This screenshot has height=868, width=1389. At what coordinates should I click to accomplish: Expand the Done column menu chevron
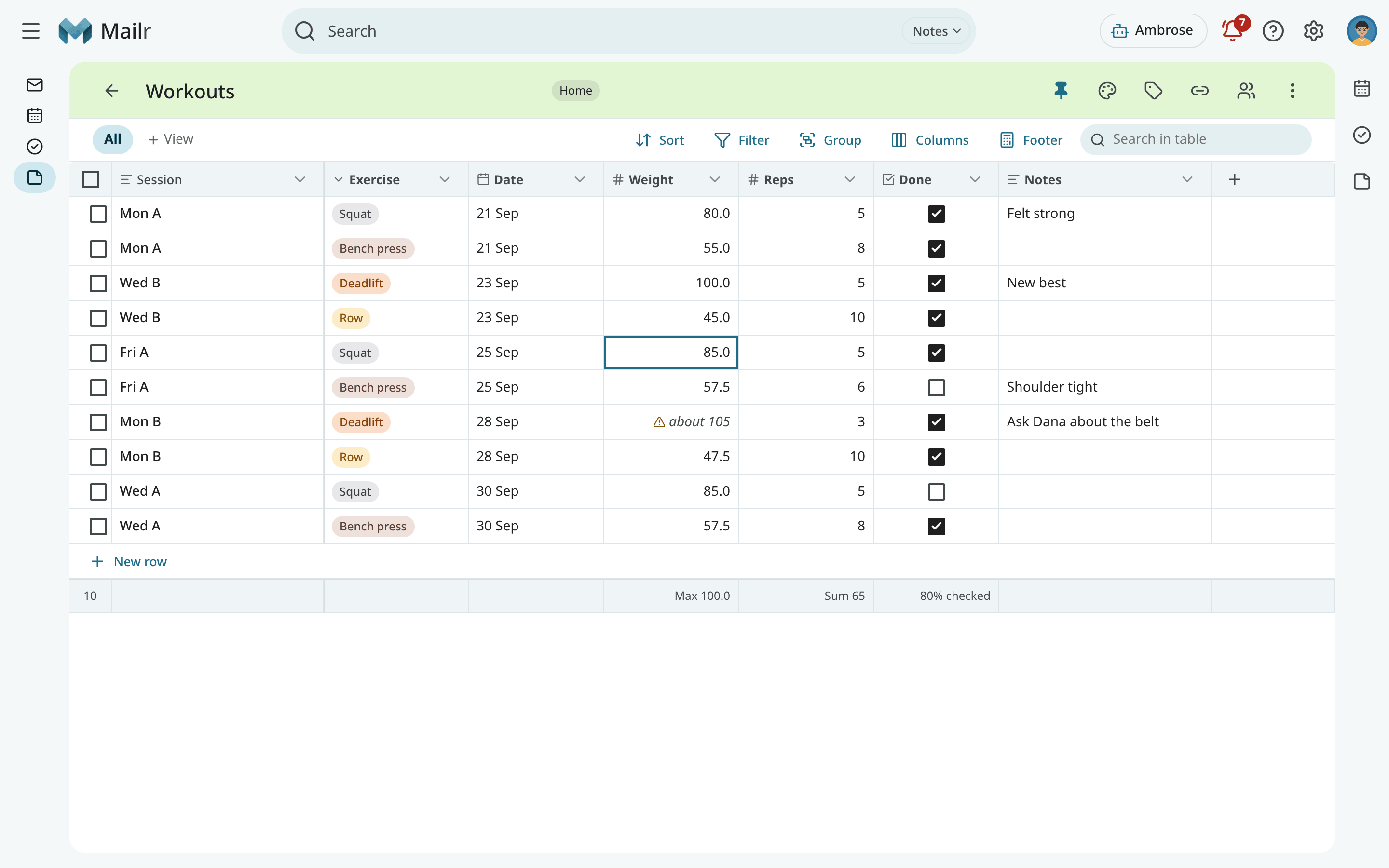point(975,180)
